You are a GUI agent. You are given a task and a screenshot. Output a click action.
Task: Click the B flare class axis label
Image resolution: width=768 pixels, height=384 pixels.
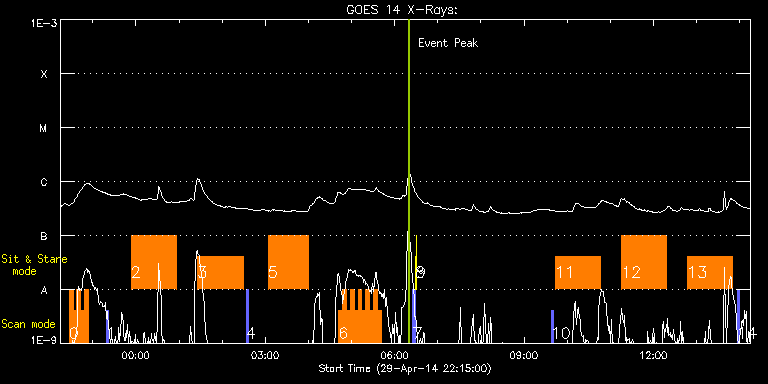(x=44, y=237)
